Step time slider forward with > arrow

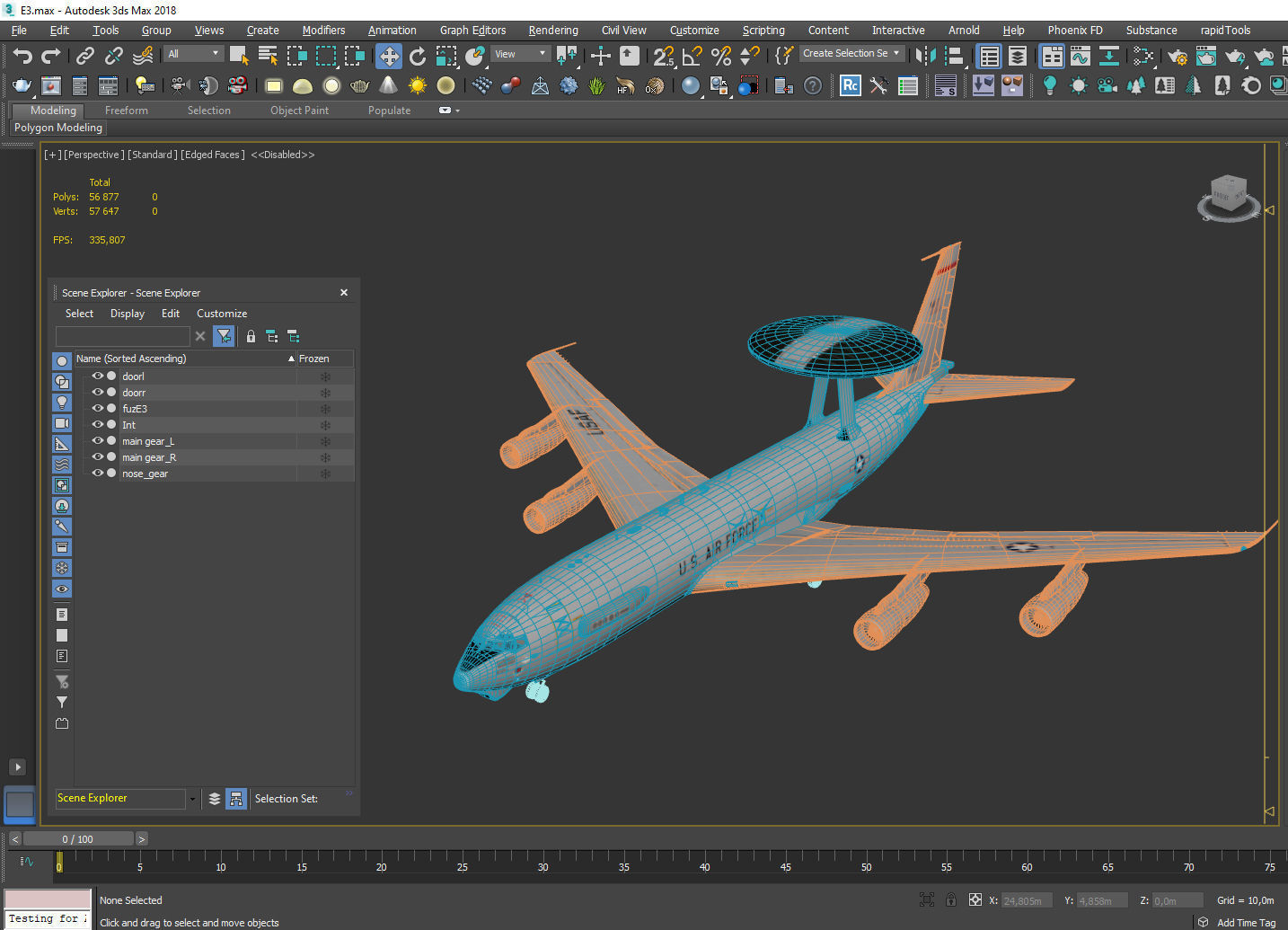pos(141,839)
